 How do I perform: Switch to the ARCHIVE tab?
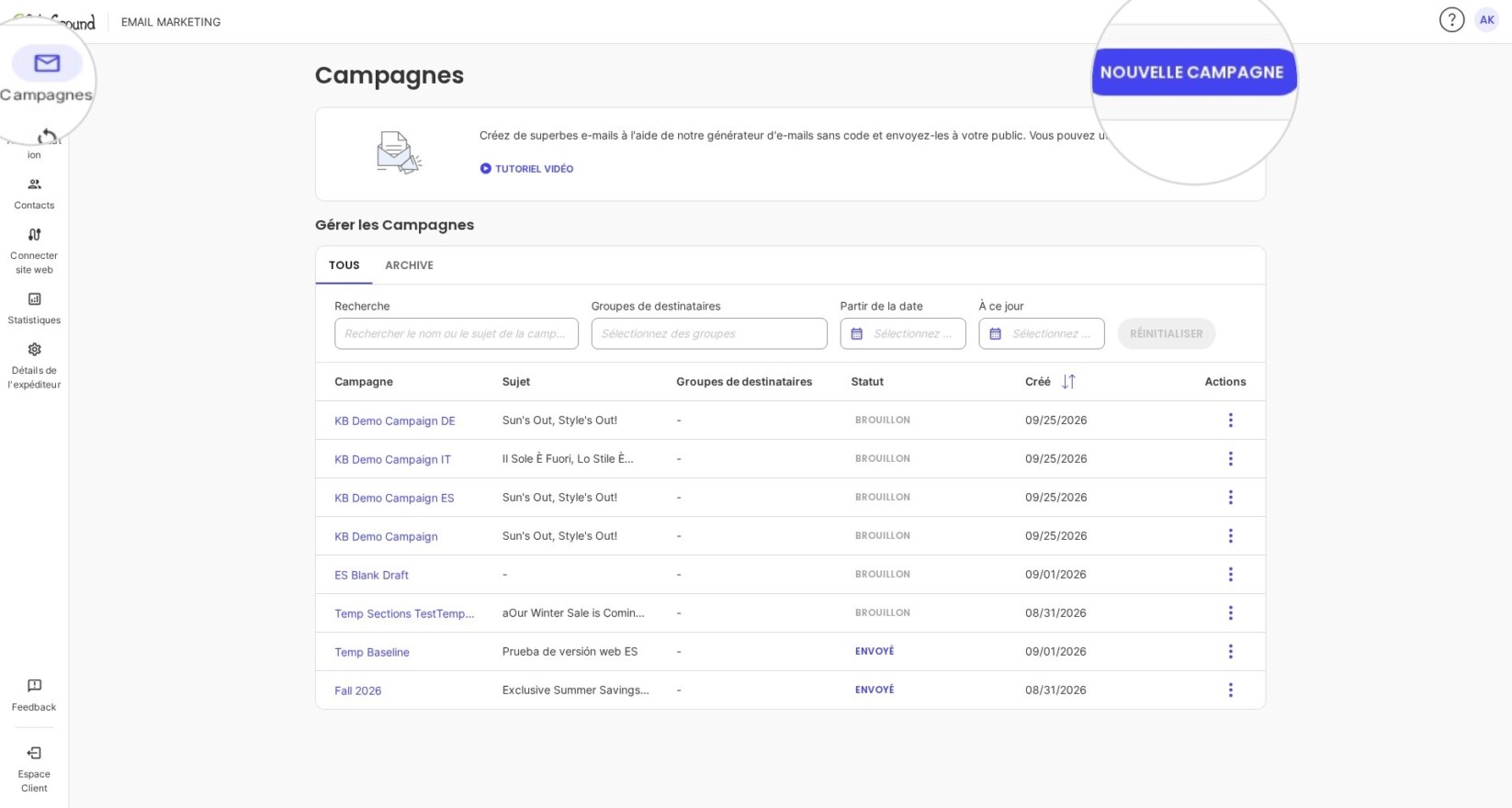(409, 265)
